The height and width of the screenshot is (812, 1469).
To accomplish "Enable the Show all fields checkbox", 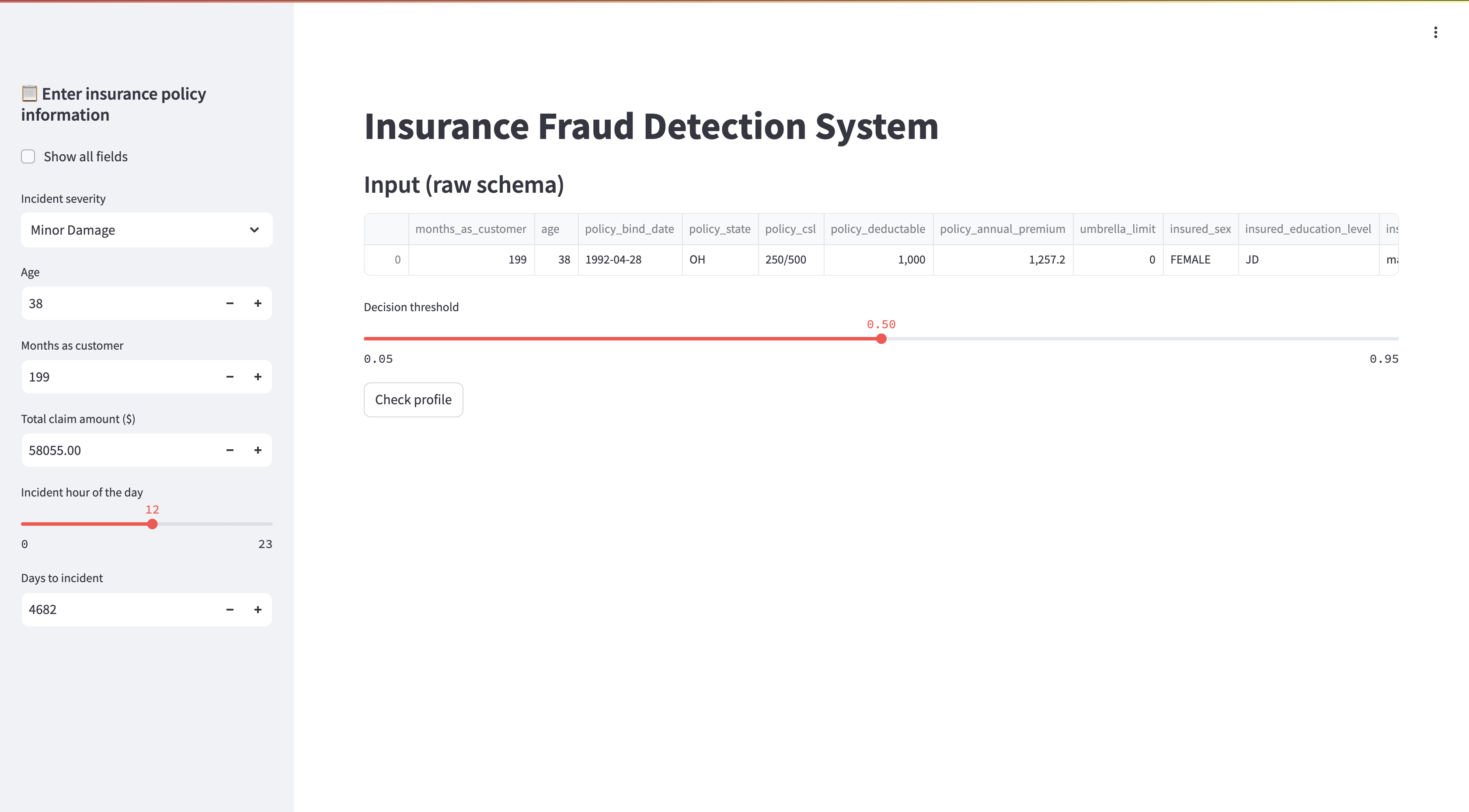I will tap(28, 156).
